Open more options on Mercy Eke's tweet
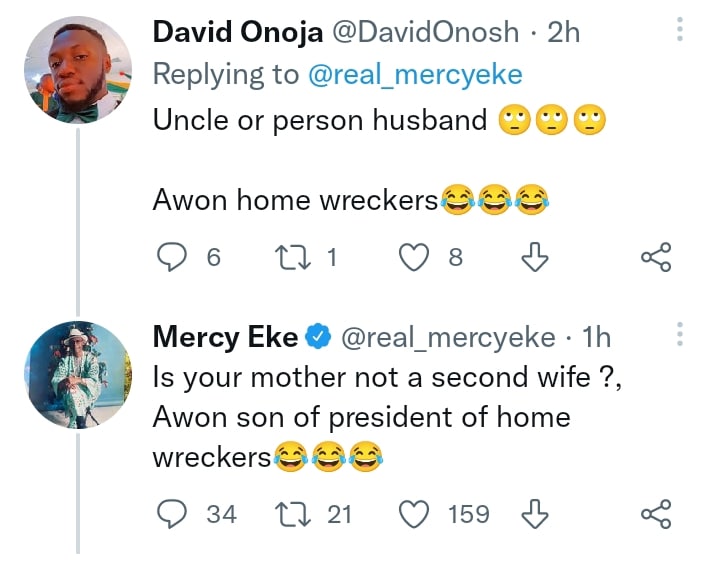The height and width of the screenshot is (562, 720). coord(680,335)
